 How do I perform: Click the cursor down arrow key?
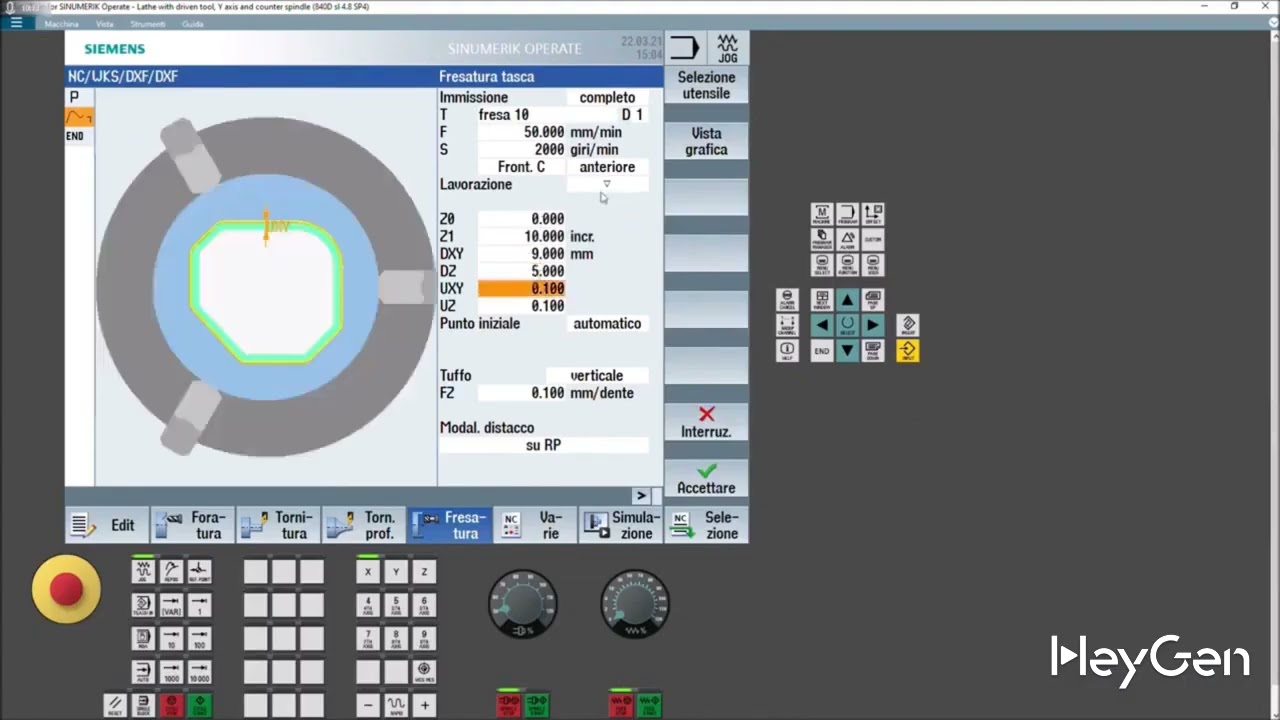pos(848,350)
